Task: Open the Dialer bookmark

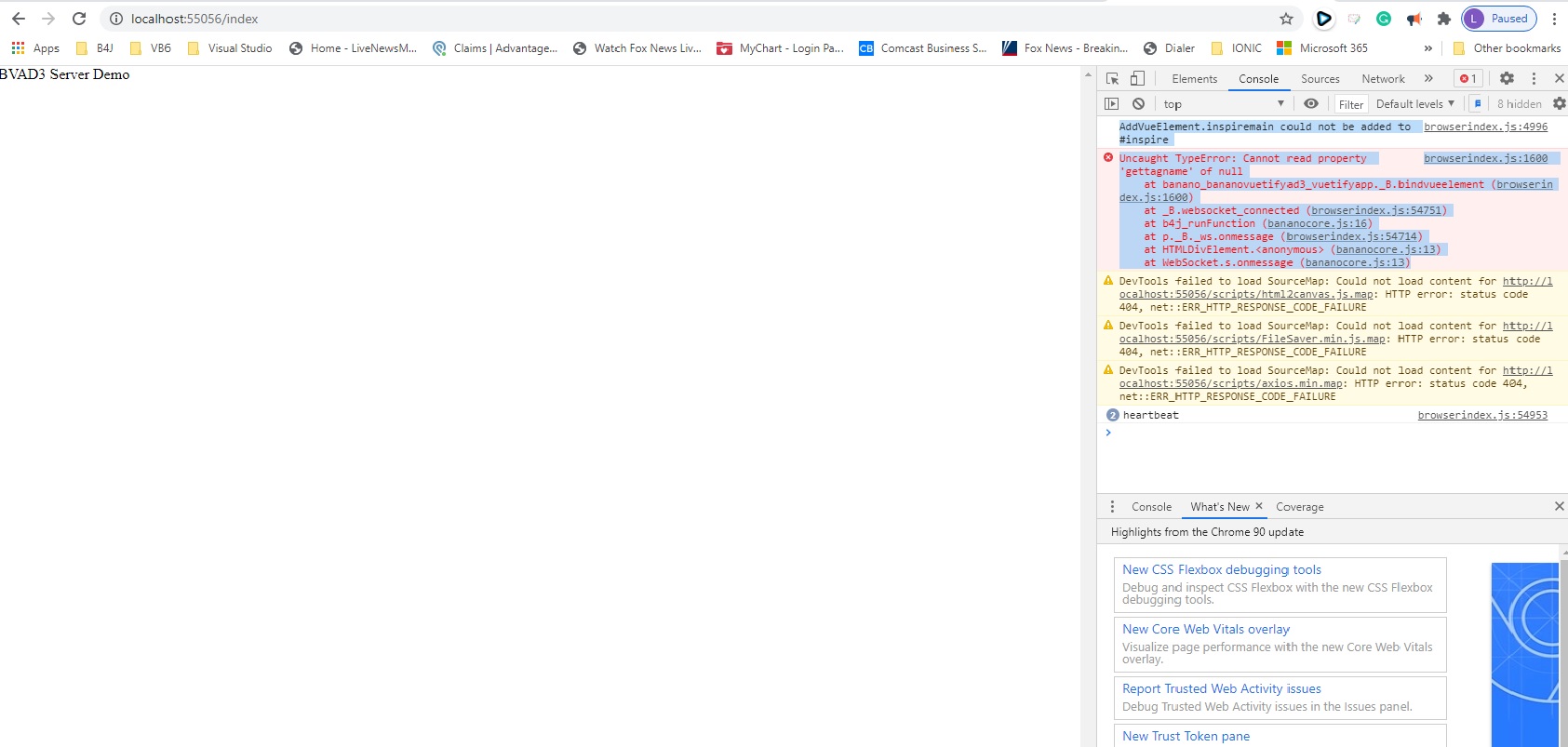Action: coord(1169,48)
